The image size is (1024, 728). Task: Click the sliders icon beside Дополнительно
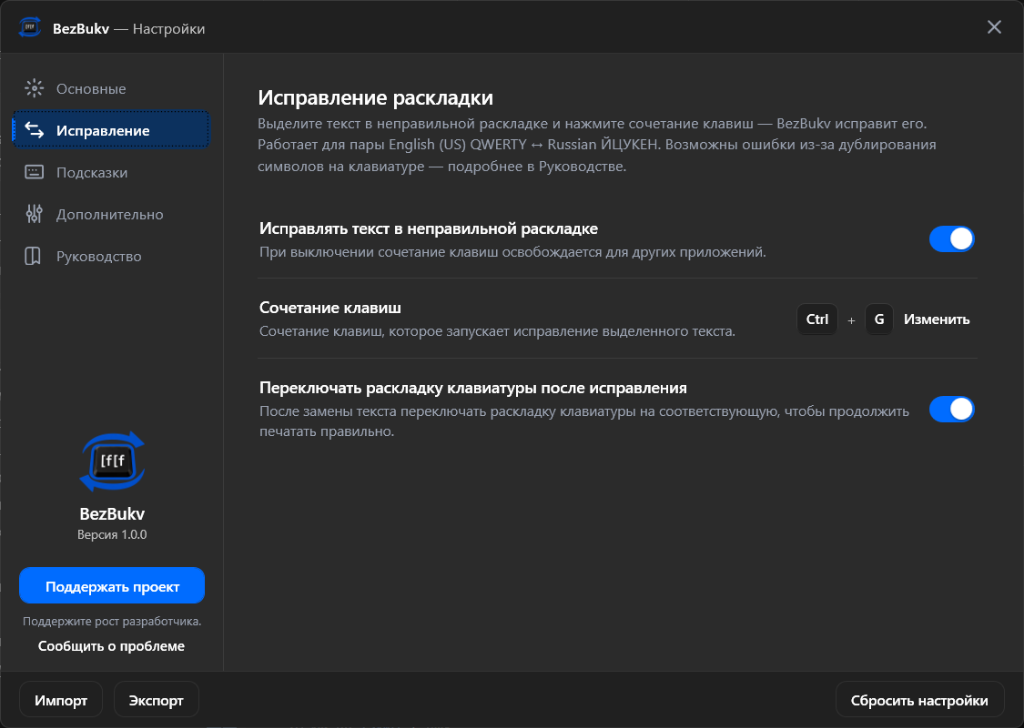click(34, 214)
